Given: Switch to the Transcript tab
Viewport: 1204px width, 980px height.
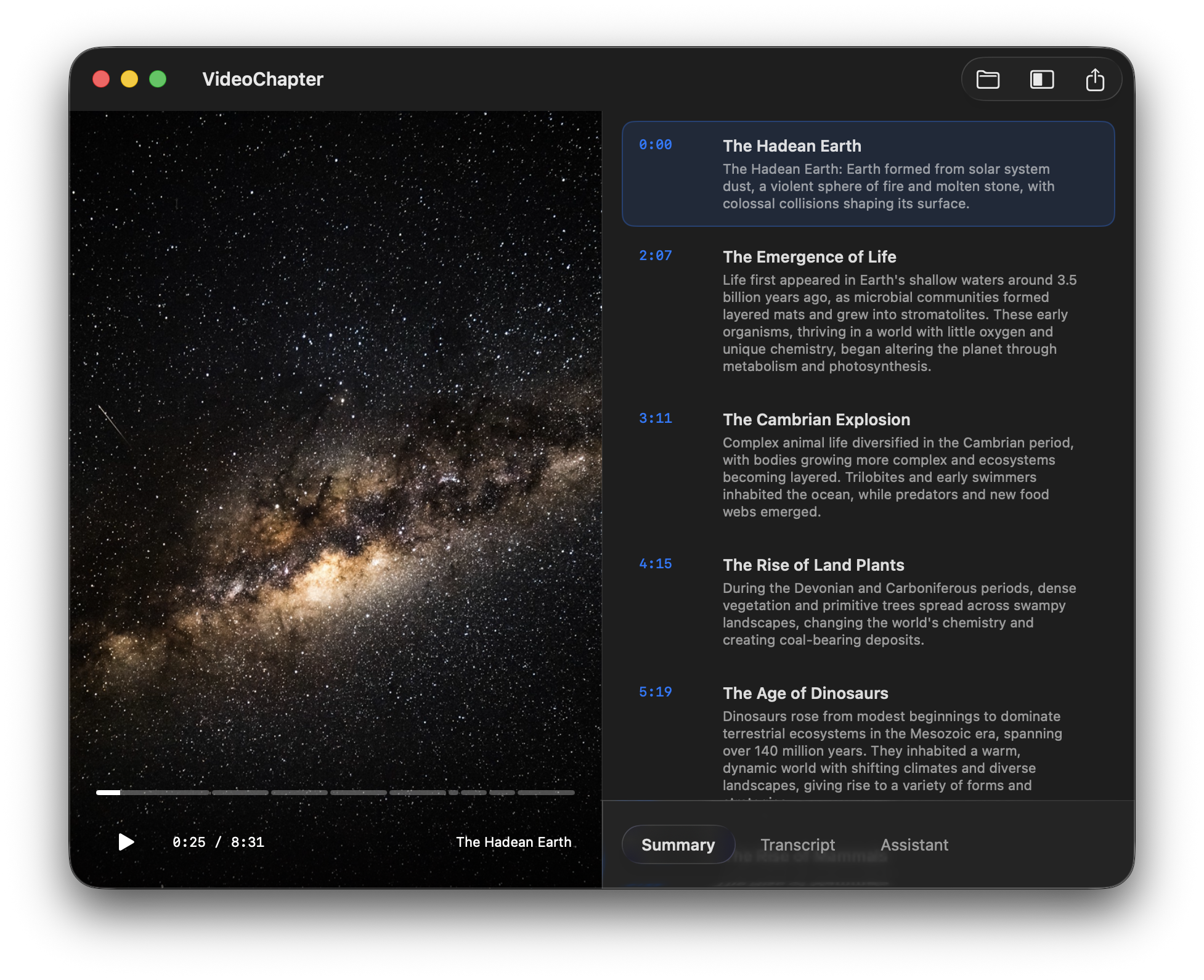Looking at the screenshot, I should coord(798,844).
